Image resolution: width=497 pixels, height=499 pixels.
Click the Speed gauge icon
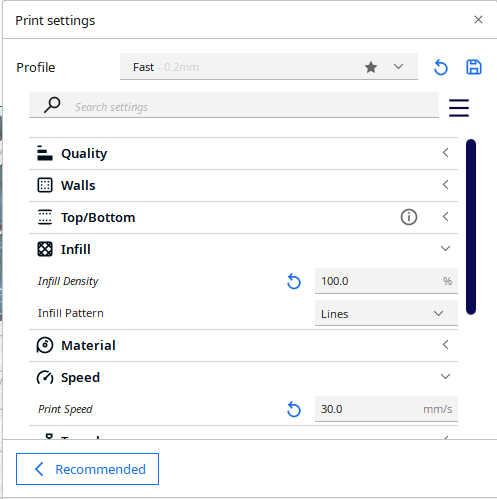click(45, 377)
